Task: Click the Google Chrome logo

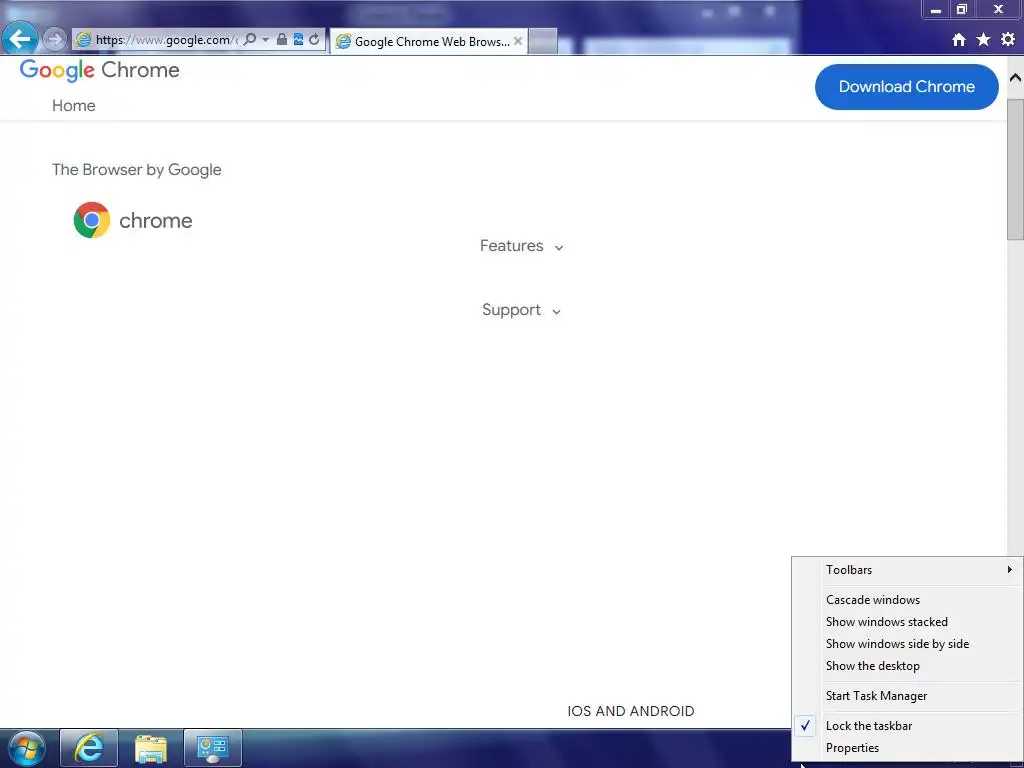Action: (99, 70)
